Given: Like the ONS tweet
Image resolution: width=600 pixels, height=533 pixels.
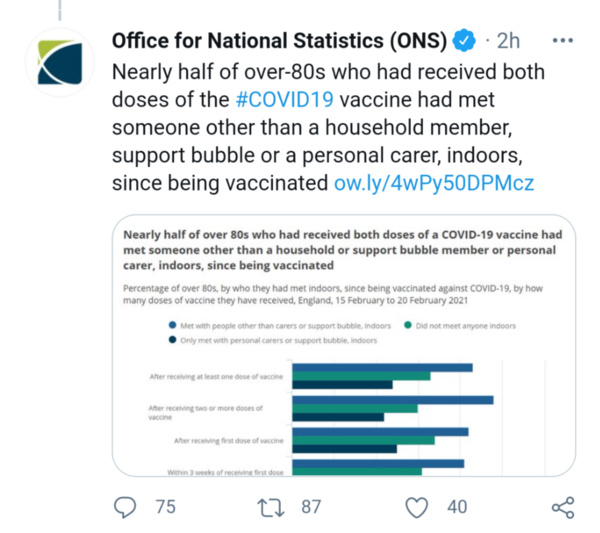Looking at the screenshot, I should [x=416, y=507].
